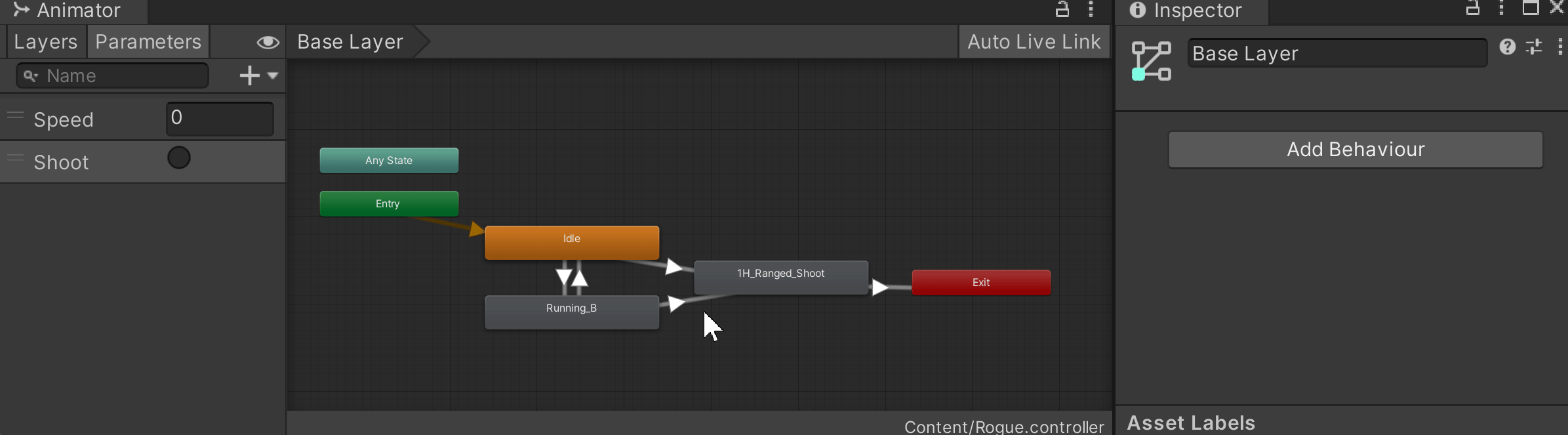The width and height of the screenshot is (1568, 435).
Task: Open the Animator window kebab menu
Action: pos(1091,9)
